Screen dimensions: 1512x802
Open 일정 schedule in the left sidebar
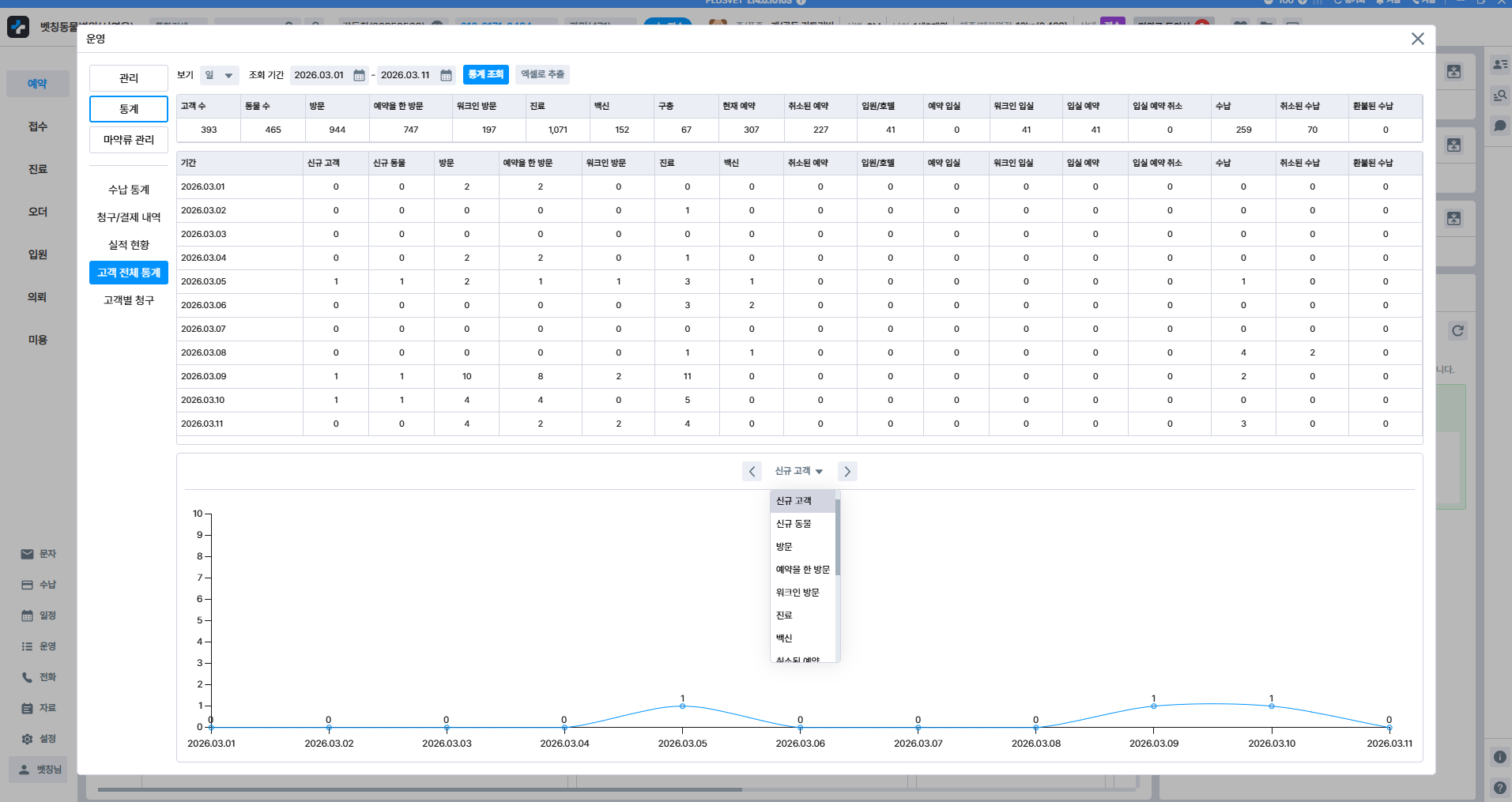[x=39, y=616]
